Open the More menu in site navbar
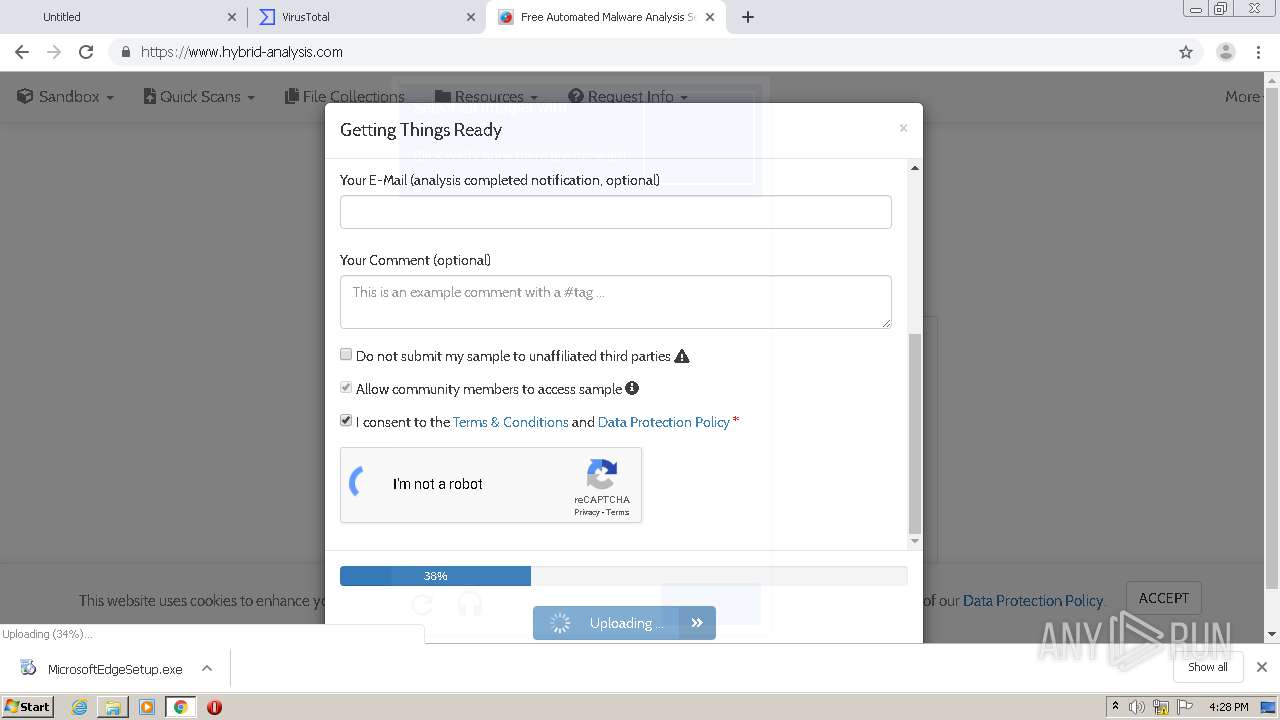This screenshot has width=1280, height=720. [1243, 97]
